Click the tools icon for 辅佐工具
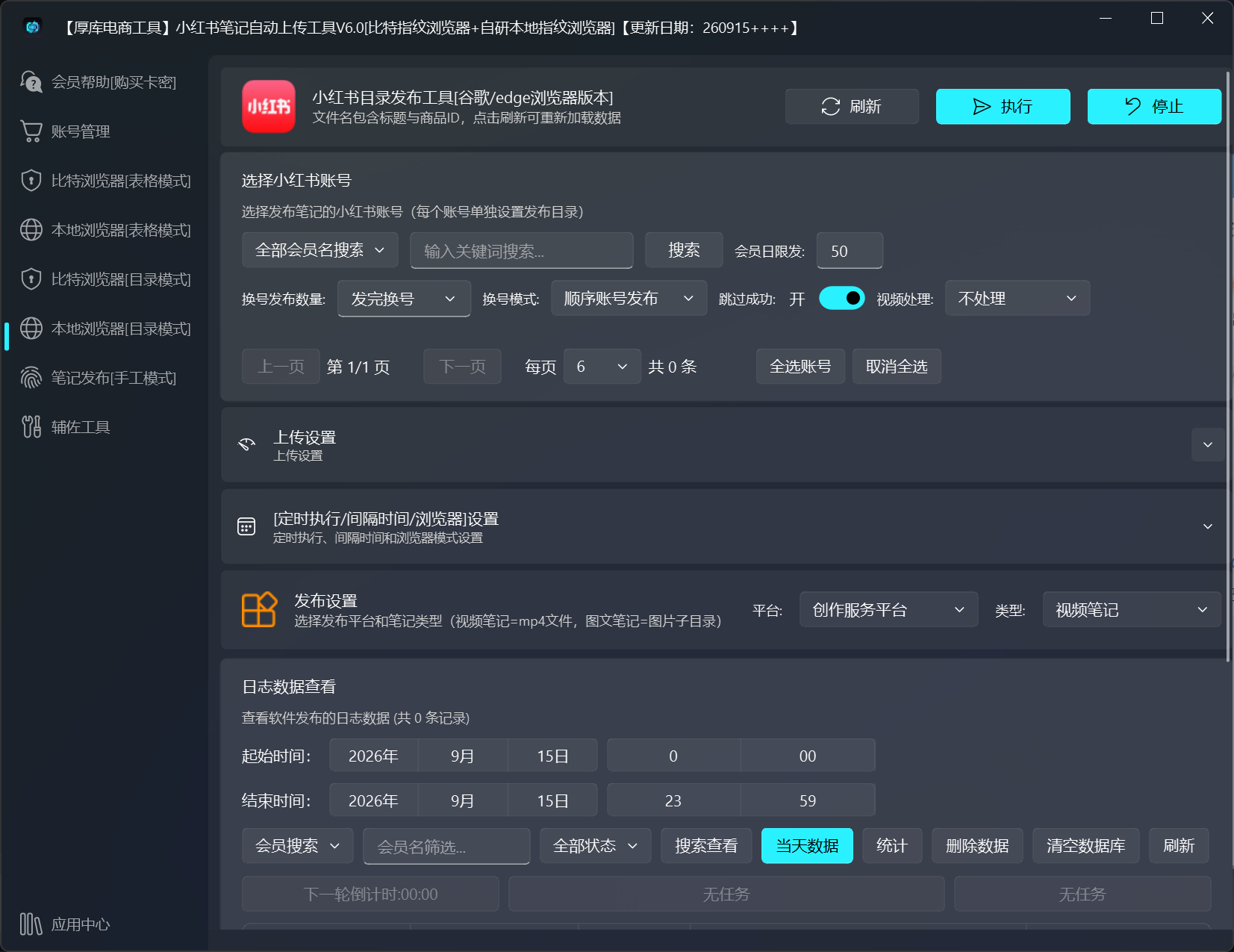Screen dimensions: 1234x952 pyautogui.click(x=31, y=427)
